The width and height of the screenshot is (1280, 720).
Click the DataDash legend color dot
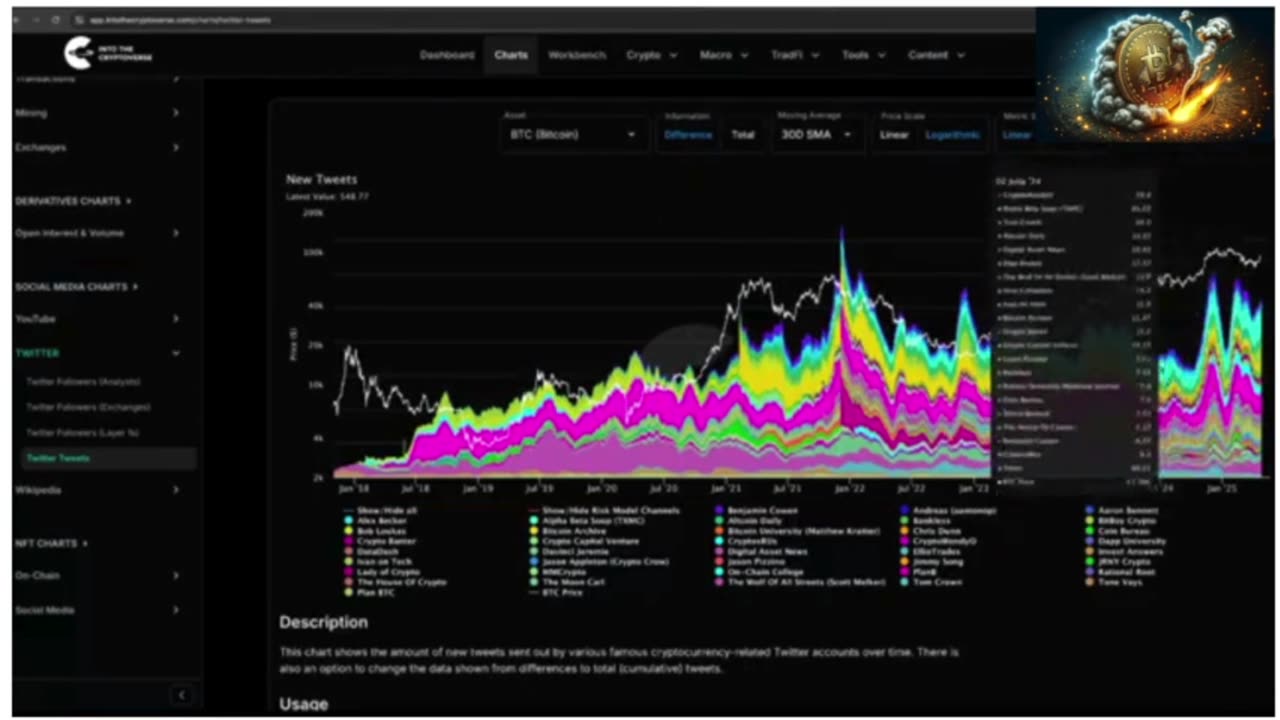point(348,551)
